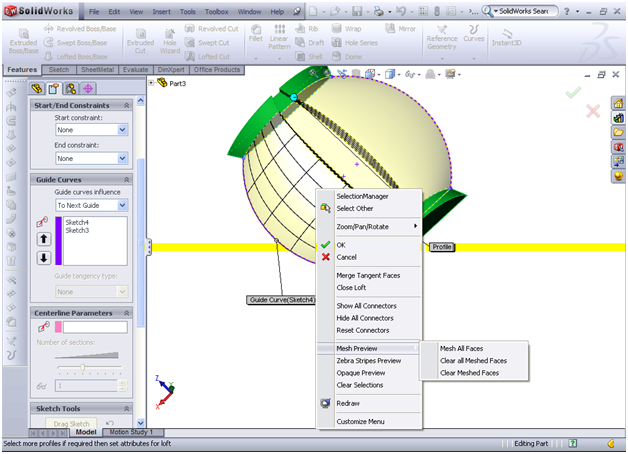Click the Drag Sketch button
The image size is (628, 454).
click(71, 423)
